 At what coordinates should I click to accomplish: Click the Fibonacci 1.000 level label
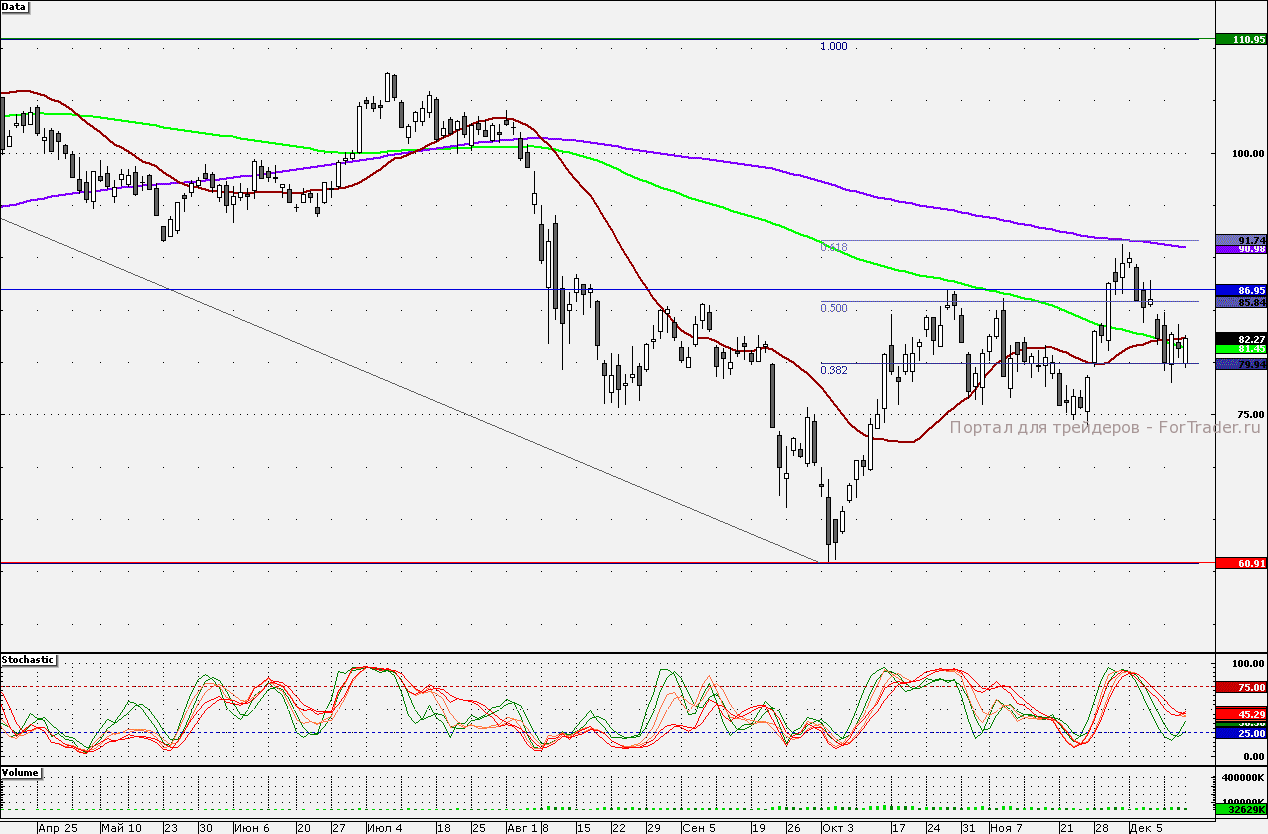[x=833, y=46]
